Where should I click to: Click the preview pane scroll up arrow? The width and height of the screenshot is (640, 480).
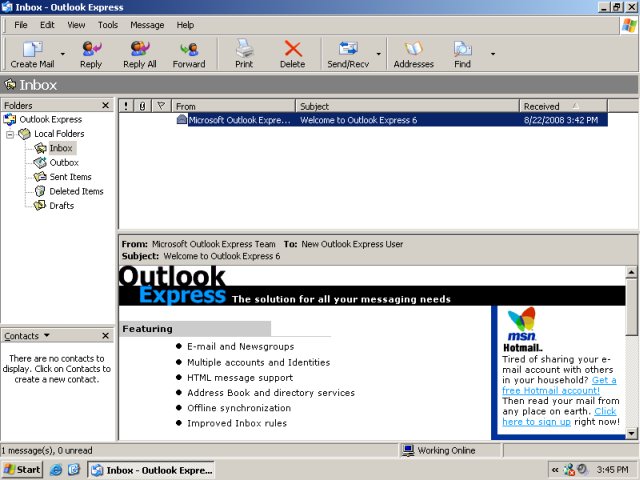(631, 272)
